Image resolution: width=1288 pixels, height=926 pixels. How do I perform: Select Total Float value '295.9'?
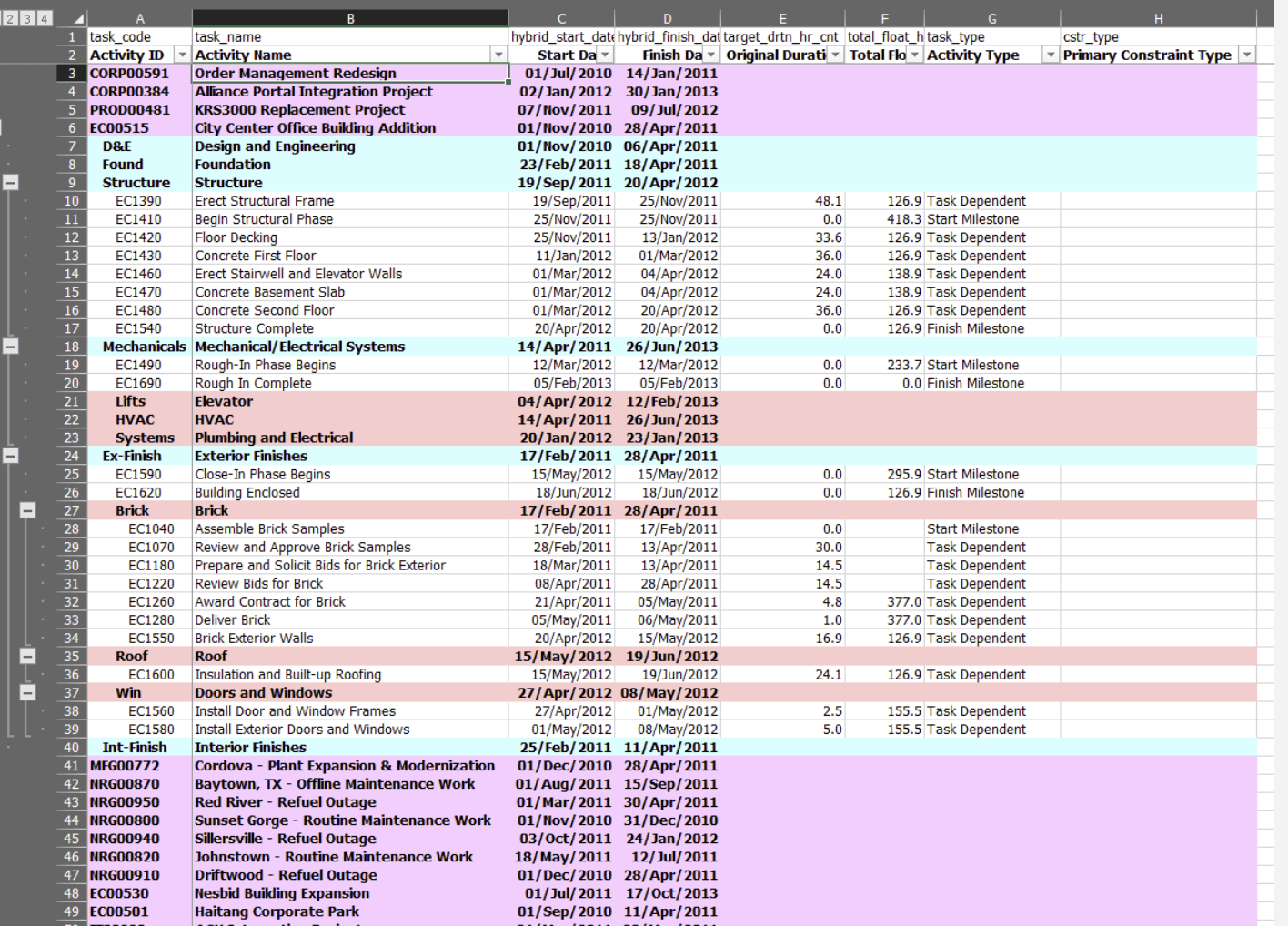(x=884, y=474)
